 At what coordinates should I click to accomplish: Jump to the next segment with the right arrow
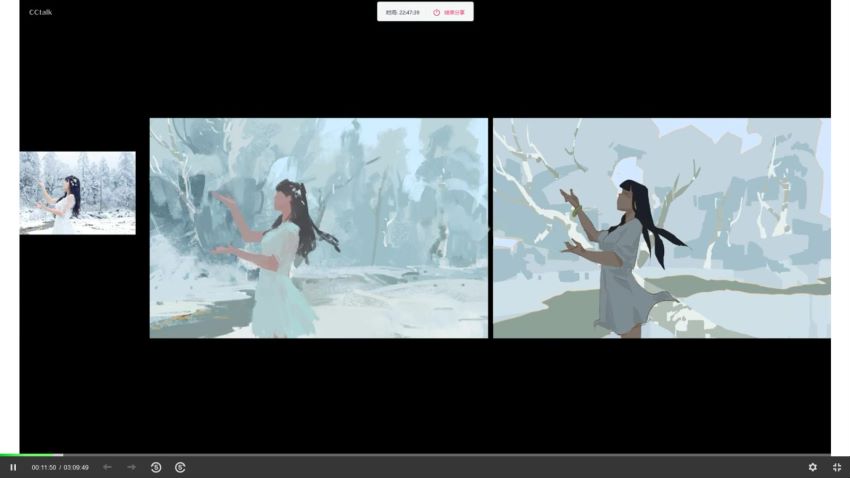[131, 467]
